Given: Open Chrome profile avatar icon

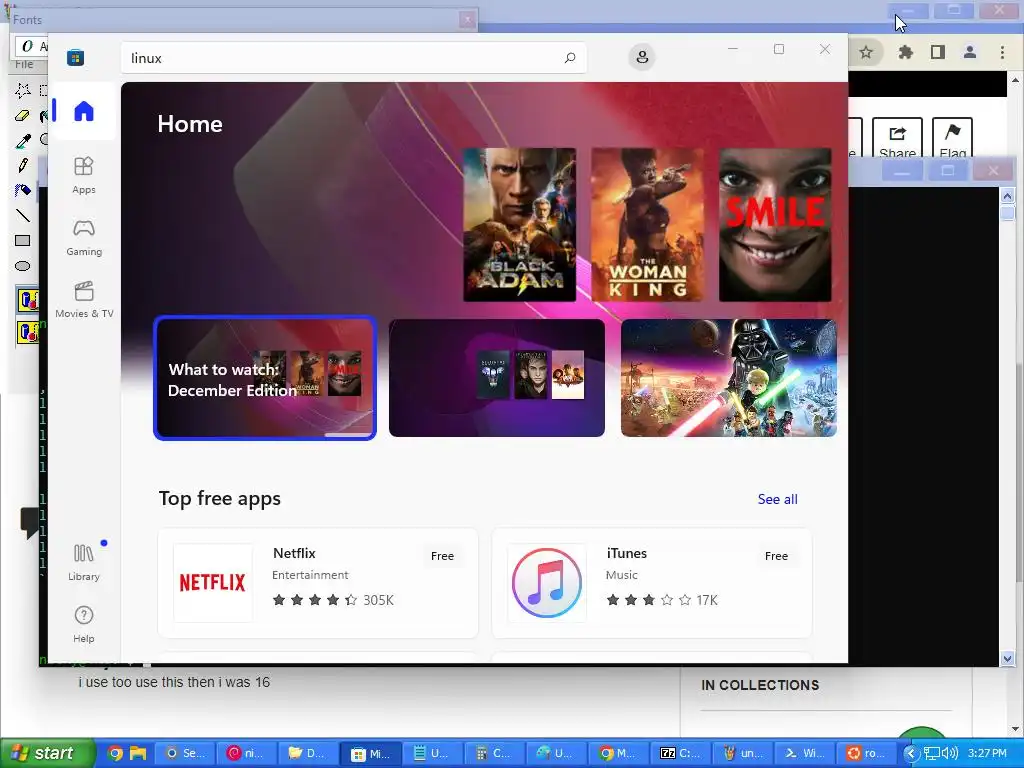Looking at the screenshot, I should pyautogui.click(x=970, y=52).
